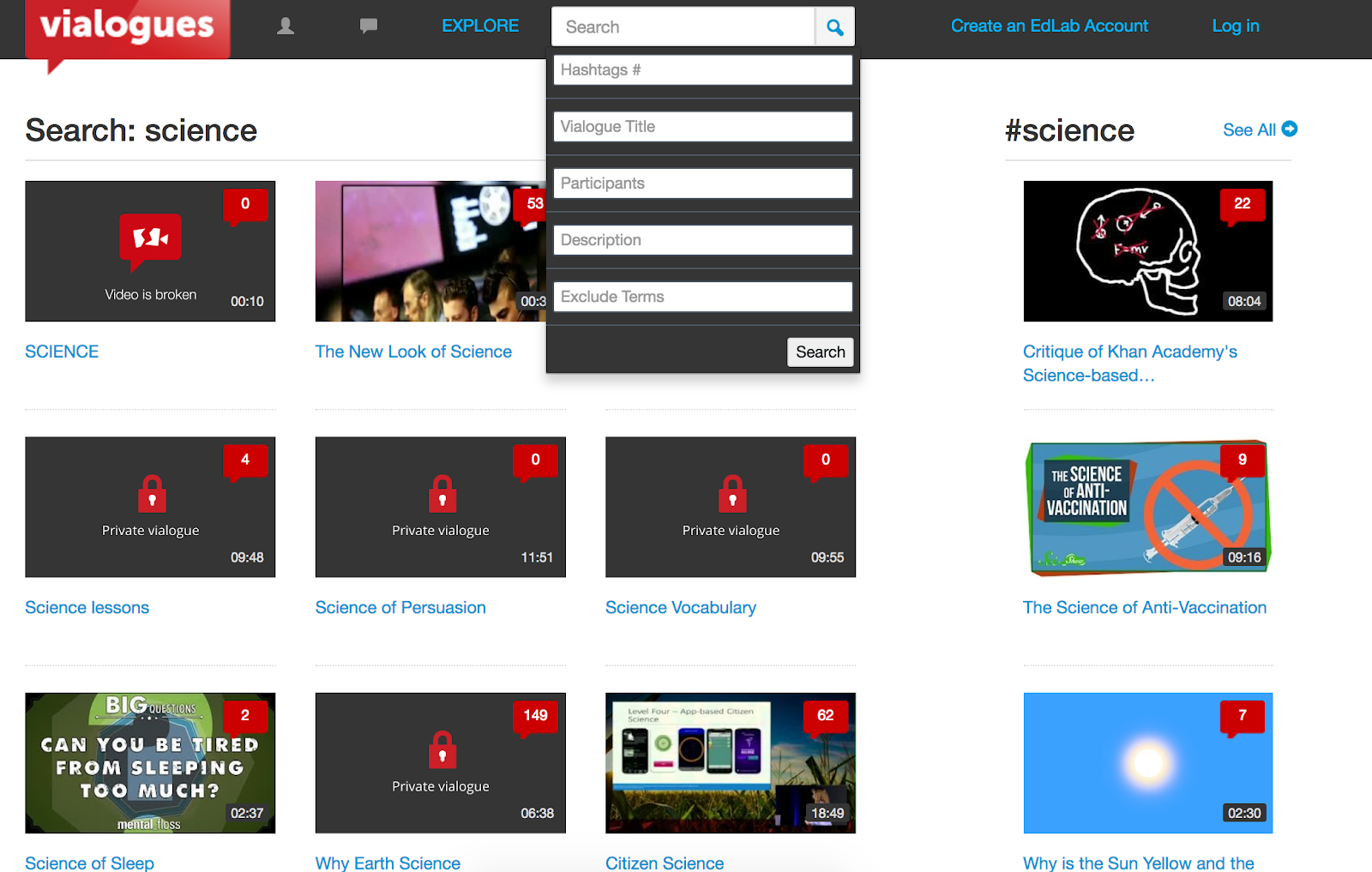Click the Anti-Vaccination video thumbnail
Image resolution: width=1372 pixels, height=872 pixels.
pos(1148,507)
